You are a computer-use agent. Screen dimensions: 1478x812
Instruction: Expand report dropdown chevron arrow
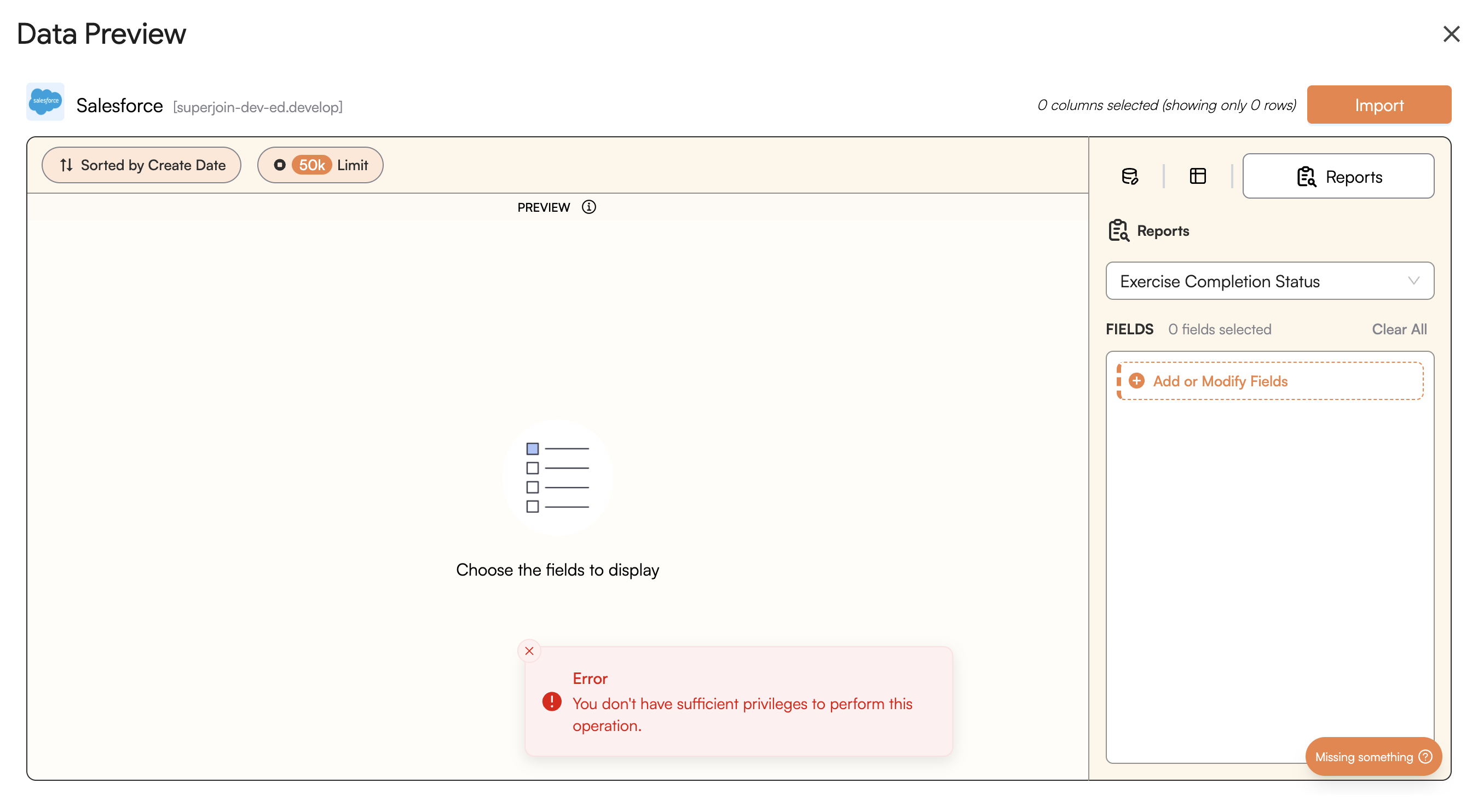click(1413, 281)
